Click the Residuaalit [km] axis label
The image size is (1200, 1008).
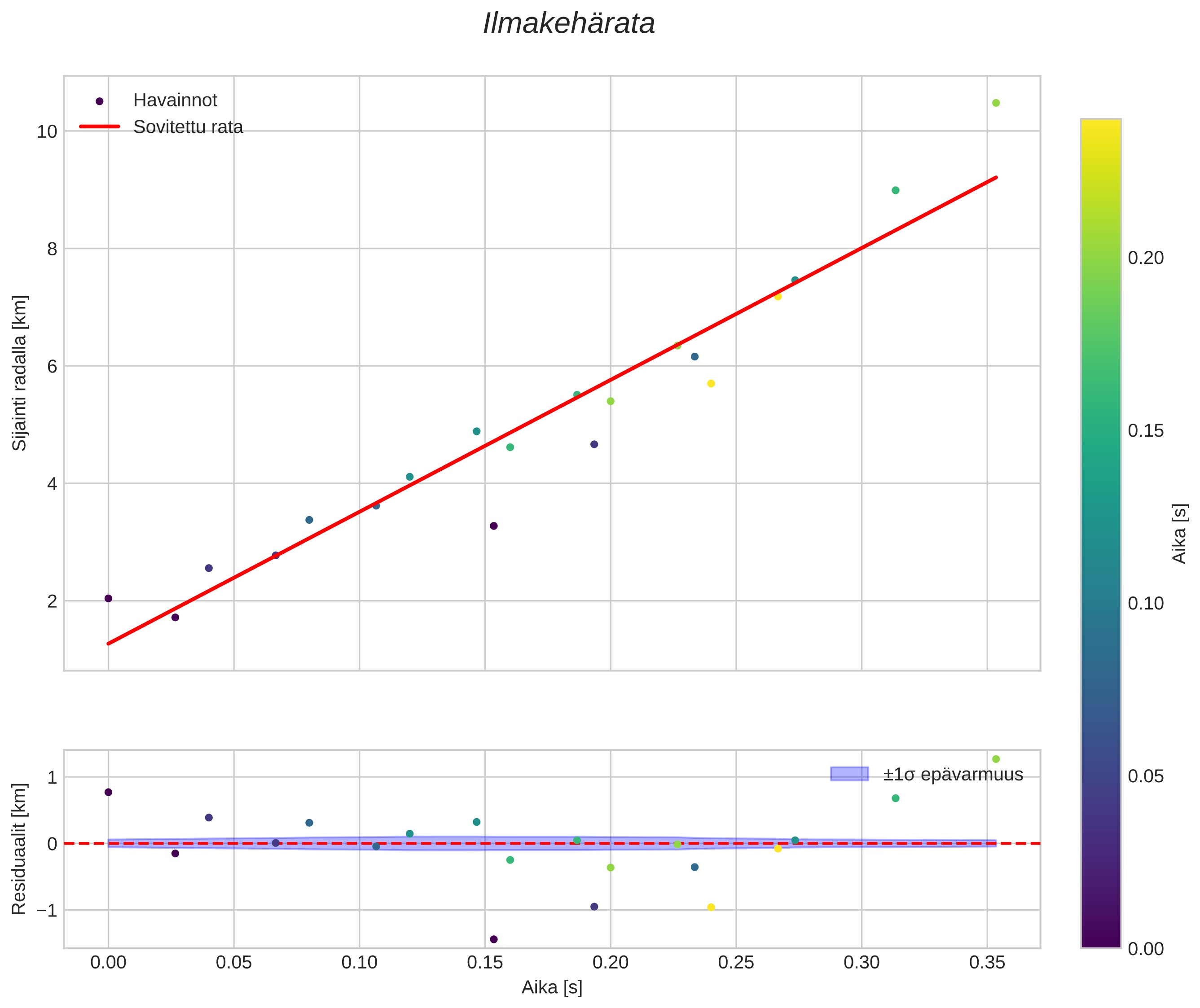coord(19,849)
